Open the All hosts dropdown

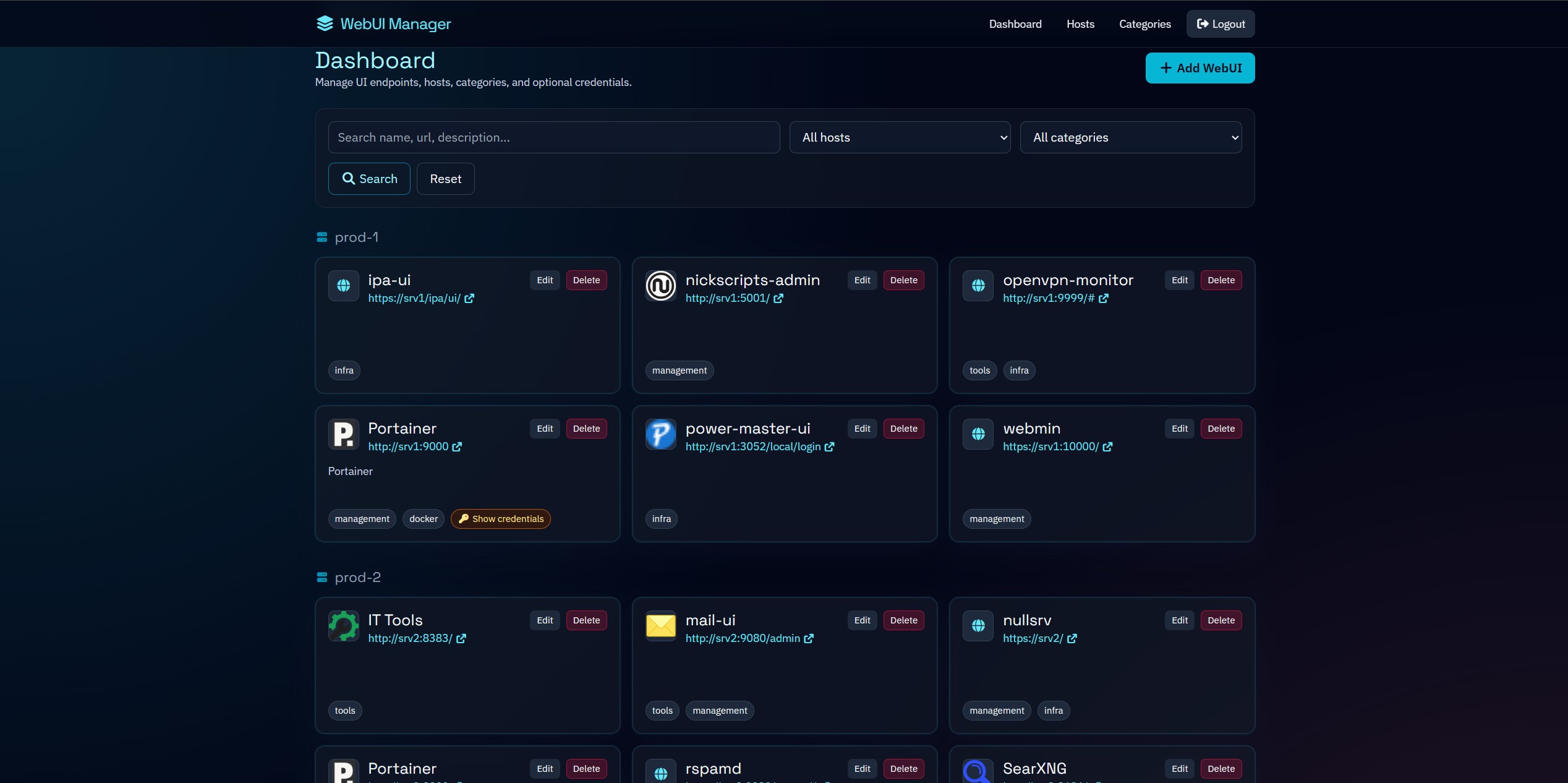900,137
